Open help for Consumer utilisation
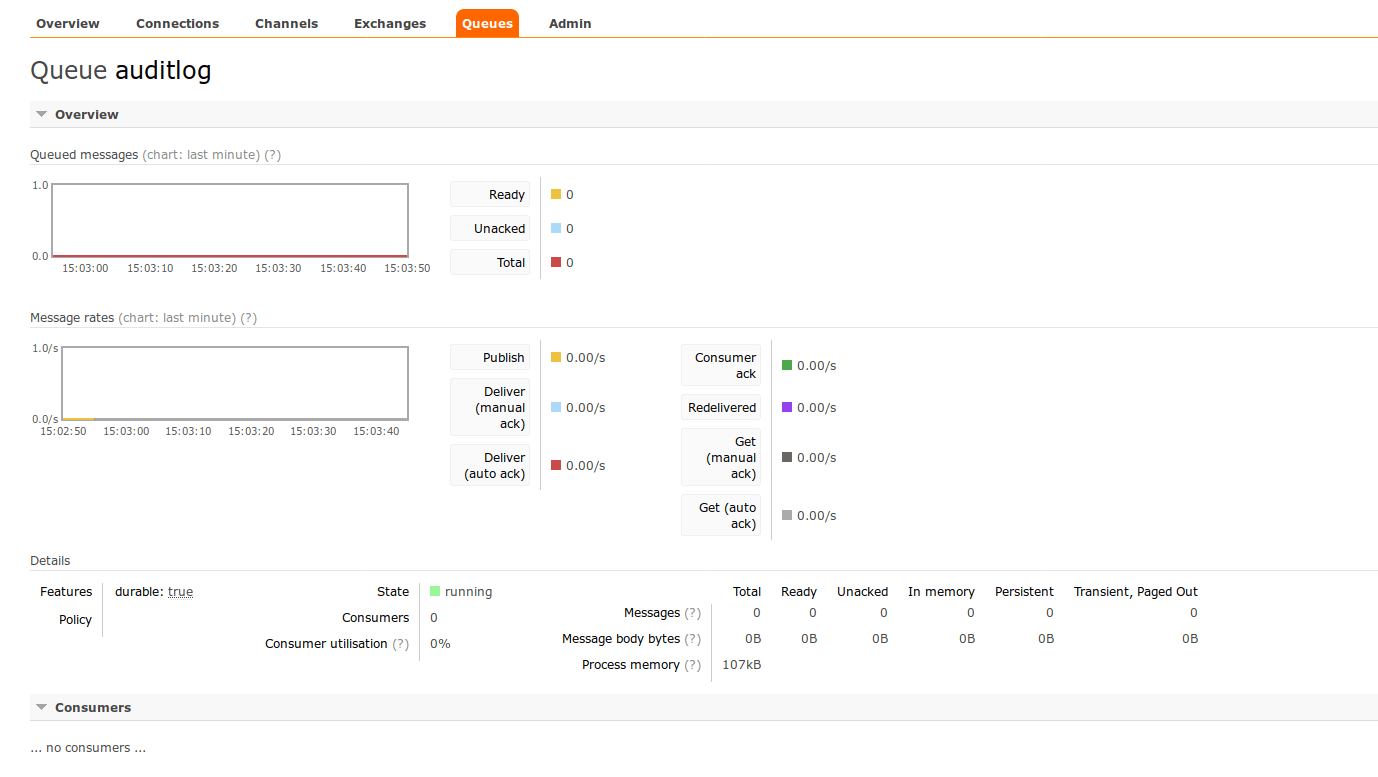Viewport: 1378px width, 777px height. 400,644
